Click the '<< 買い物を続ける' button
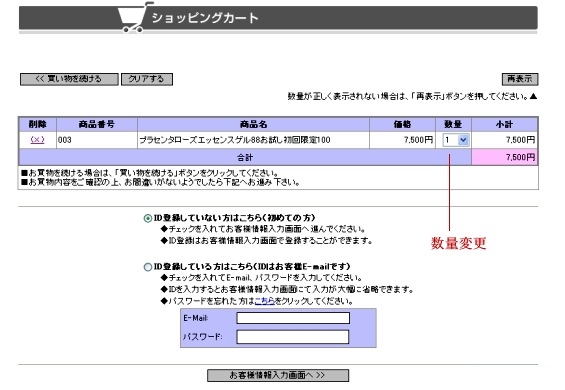The image size is (565, 390). [x=69, y=79]
